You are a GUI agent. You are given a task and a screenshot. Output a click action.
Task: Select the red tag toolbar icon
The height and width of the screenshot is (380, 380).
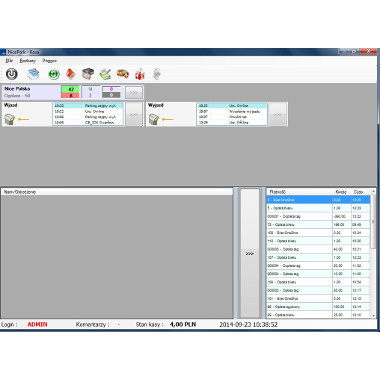71,74
